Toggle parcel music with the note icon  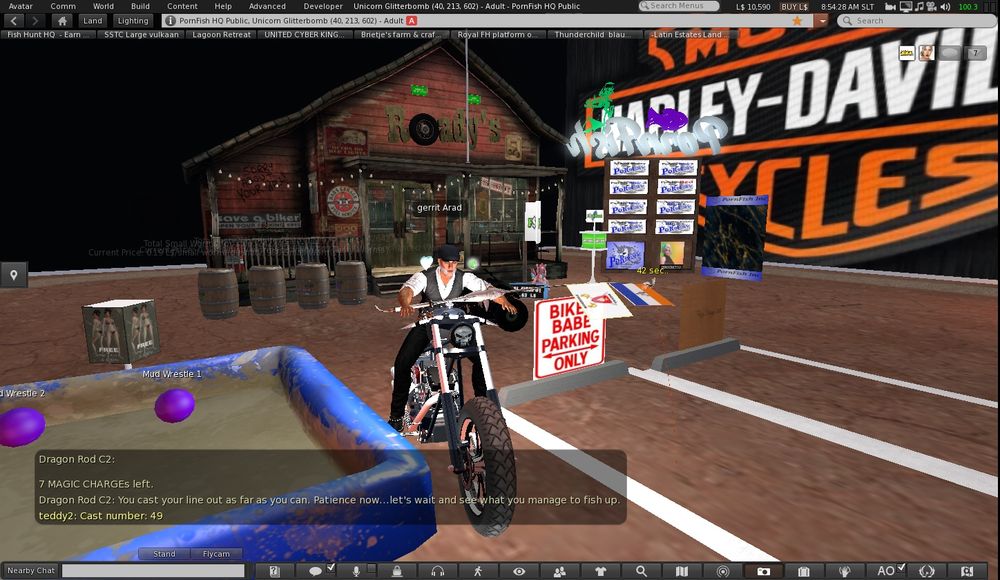(x=919, y=6)
